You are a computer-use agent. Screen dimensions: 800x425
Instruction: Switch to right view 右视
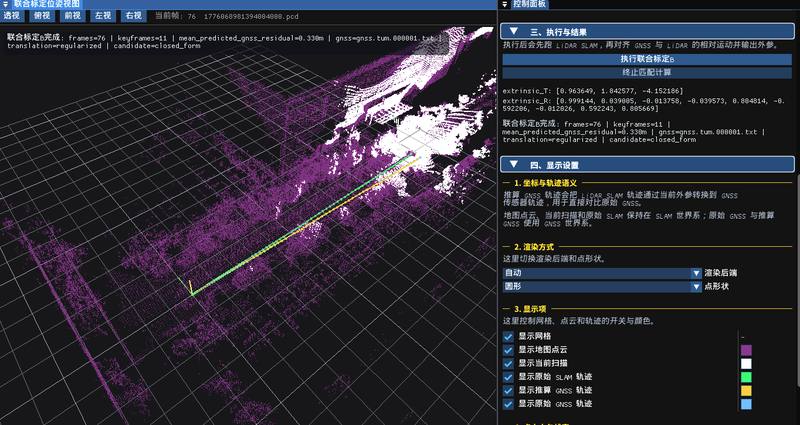(134, 16)
